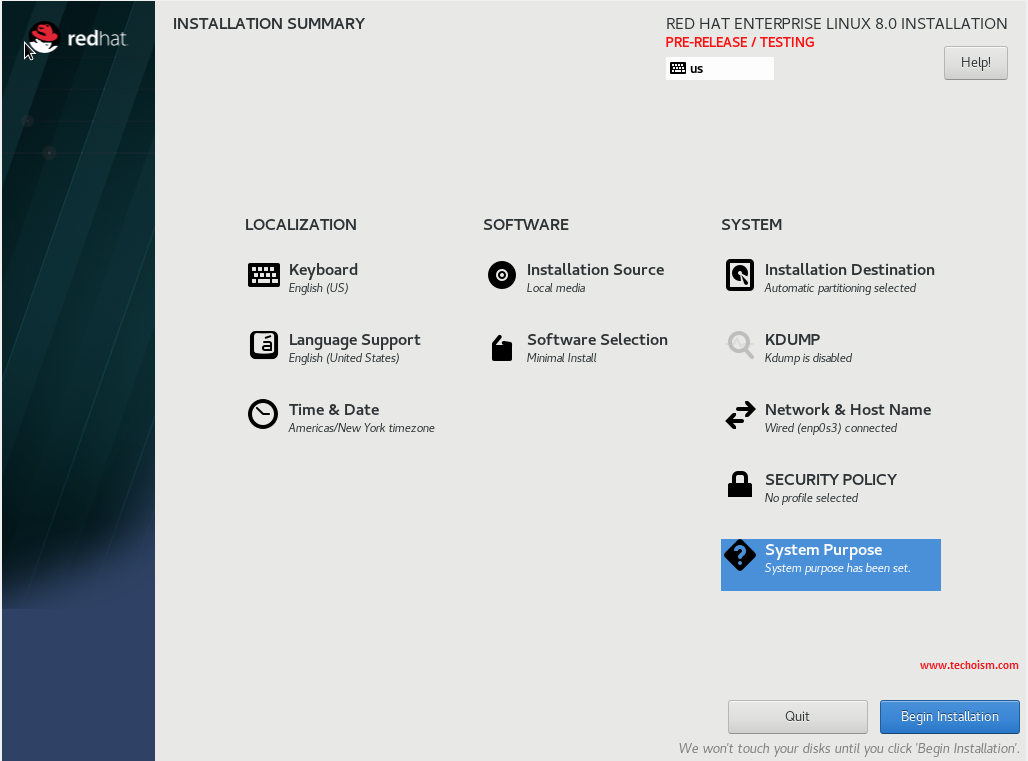Click the Quit button

click(797, 716)
